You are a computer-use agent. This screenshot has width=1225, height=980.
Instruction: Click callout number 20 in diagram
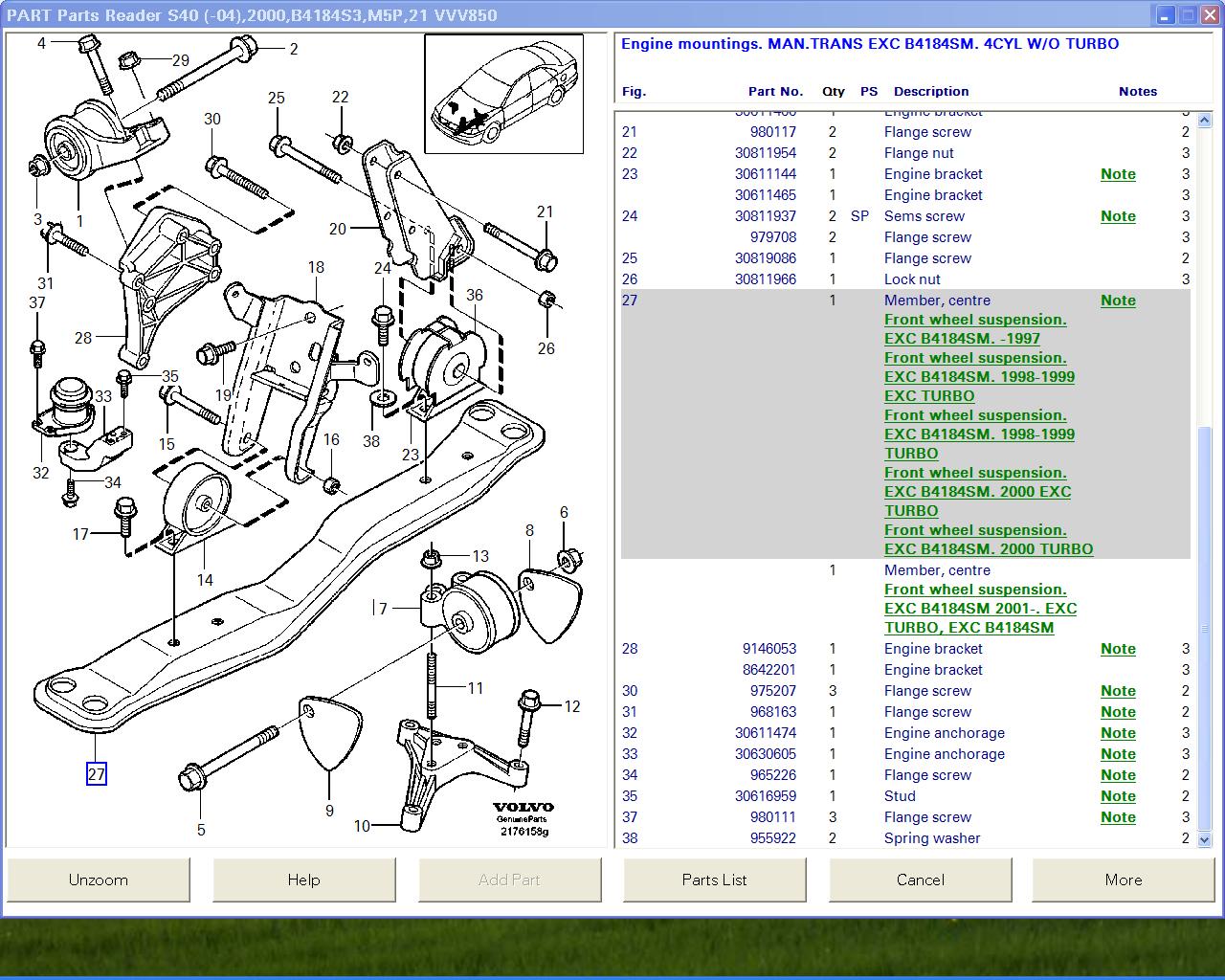(x=337, y=230)
